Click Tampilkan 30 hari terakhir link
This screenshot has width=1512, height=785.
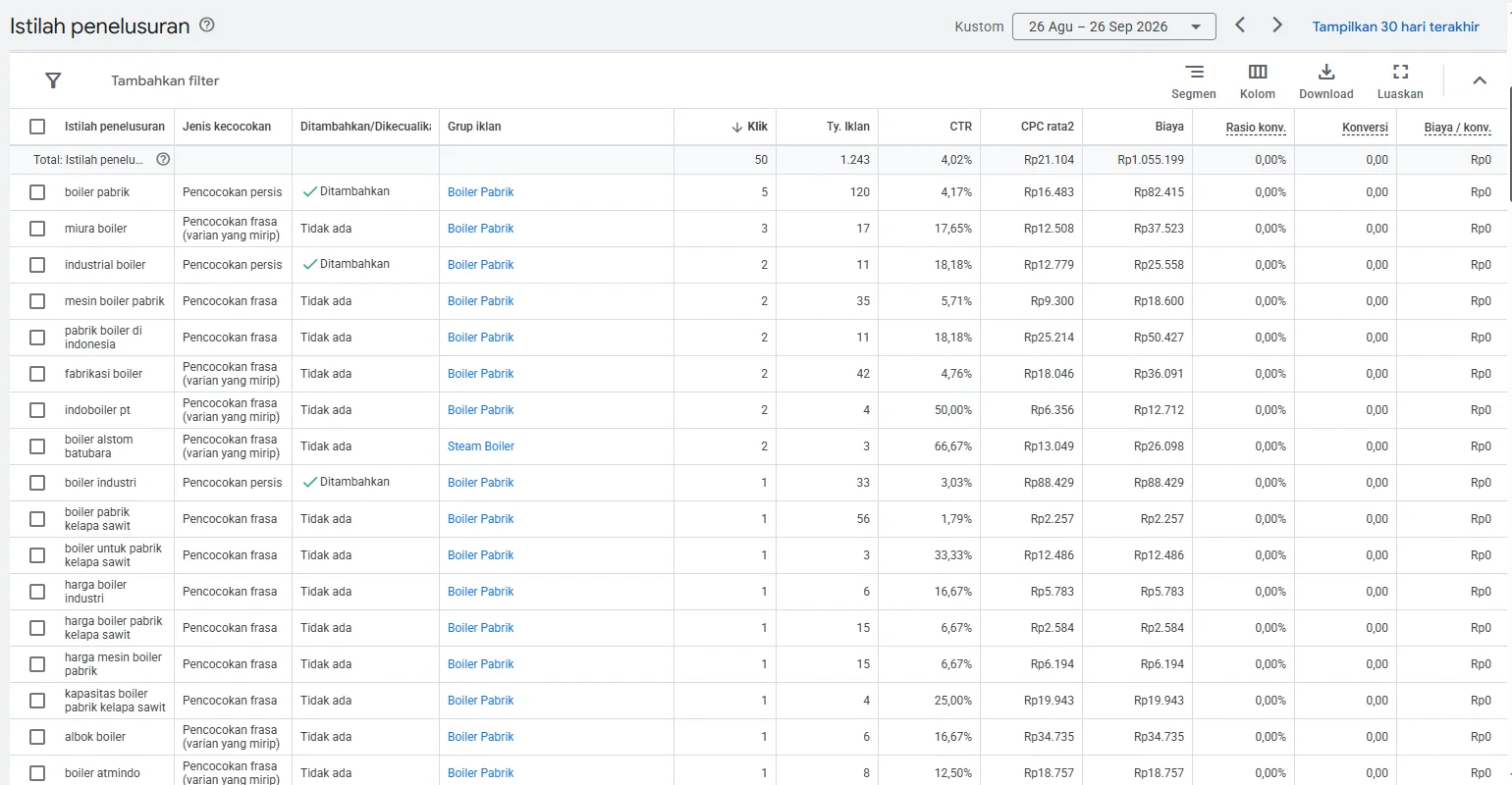pyautogui.click(x=1395, y=26)
